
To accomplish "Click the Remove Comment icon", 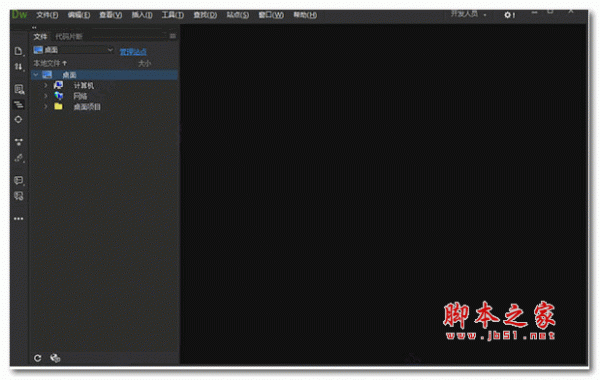I will click(18, 196).
